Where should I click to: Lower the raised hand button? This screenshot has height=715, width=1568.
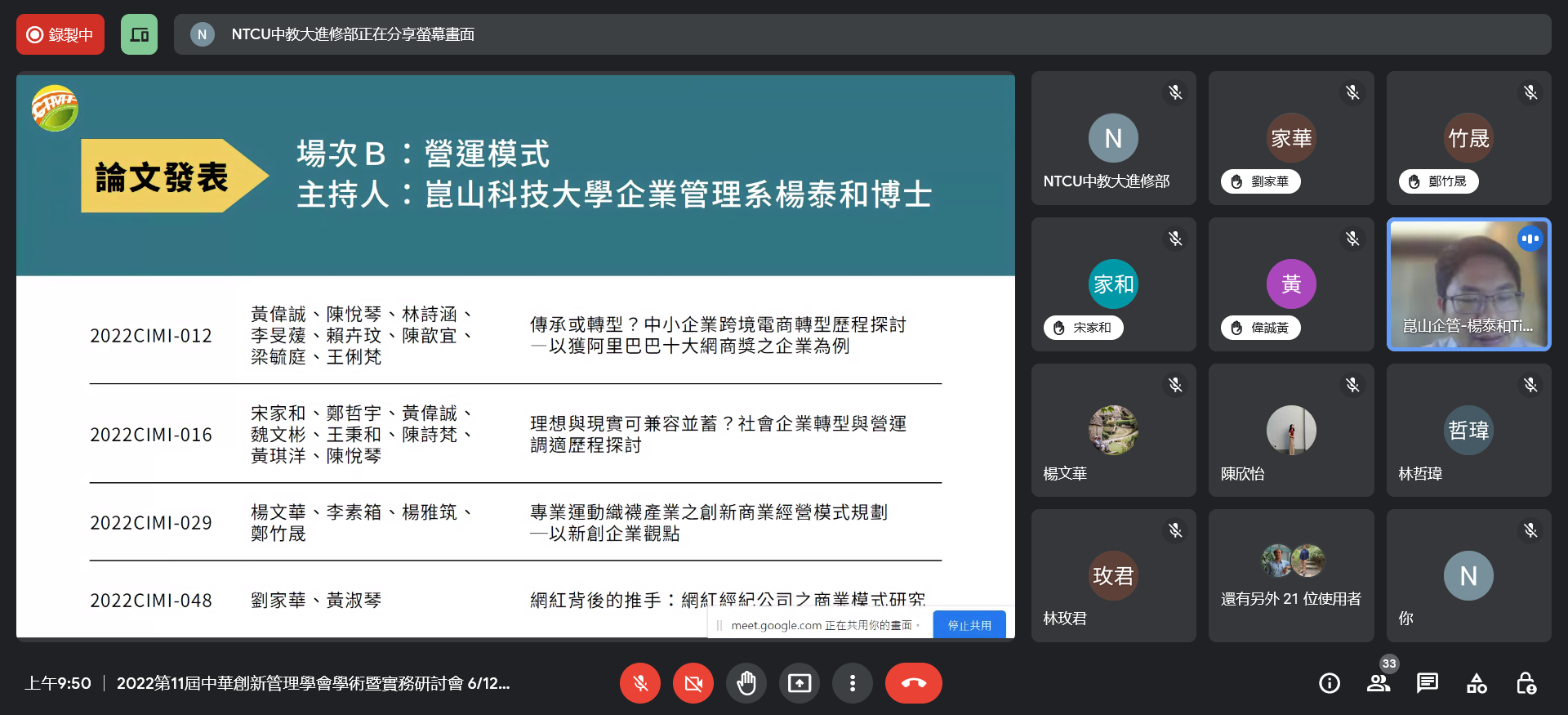746,683
